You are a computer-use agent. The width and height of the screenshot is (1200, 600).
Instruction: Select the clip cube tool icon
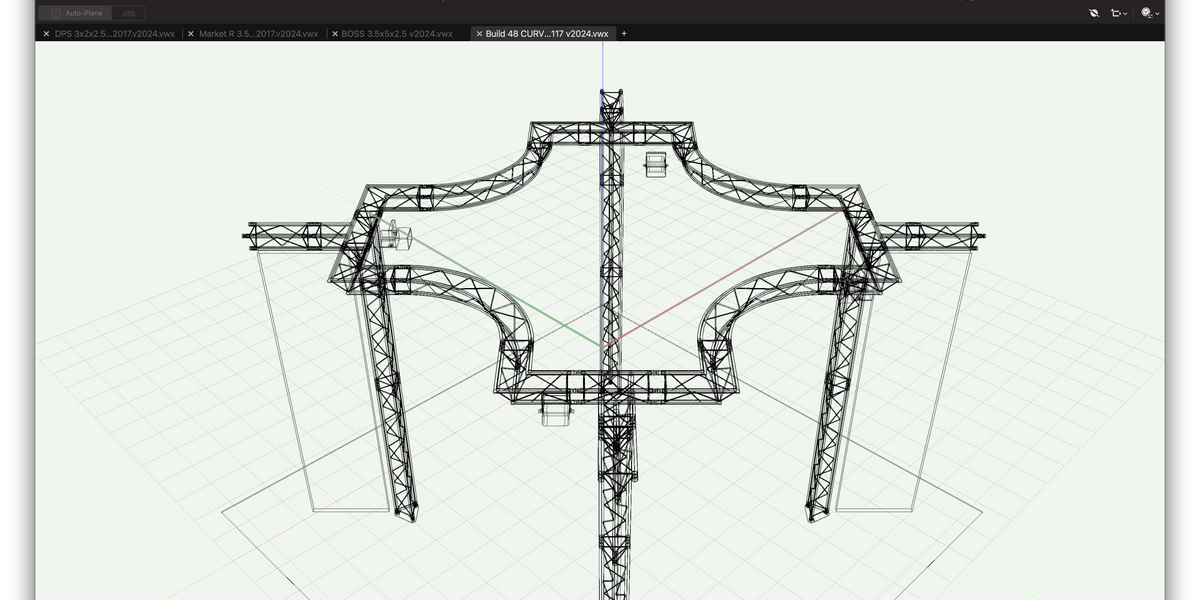point(1114,13)
